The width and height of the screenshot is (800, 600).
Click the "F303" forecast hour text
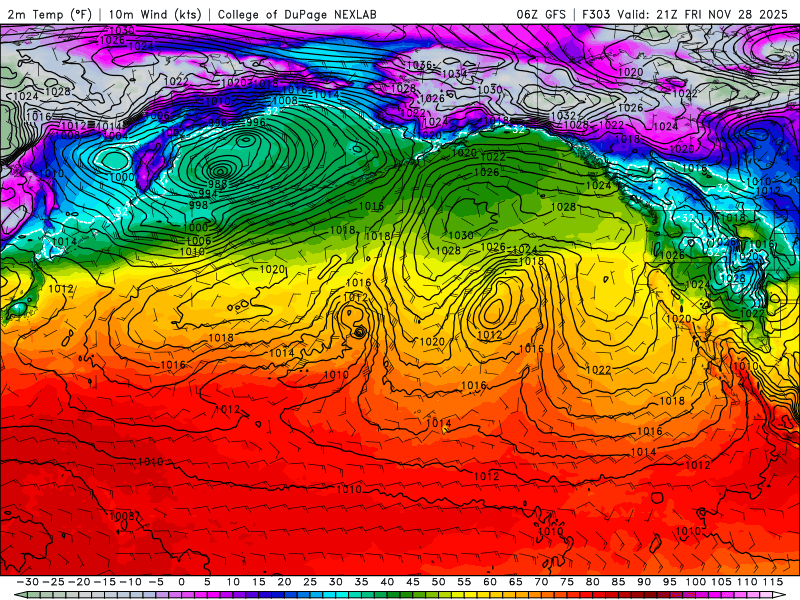[x=596, y=14]
